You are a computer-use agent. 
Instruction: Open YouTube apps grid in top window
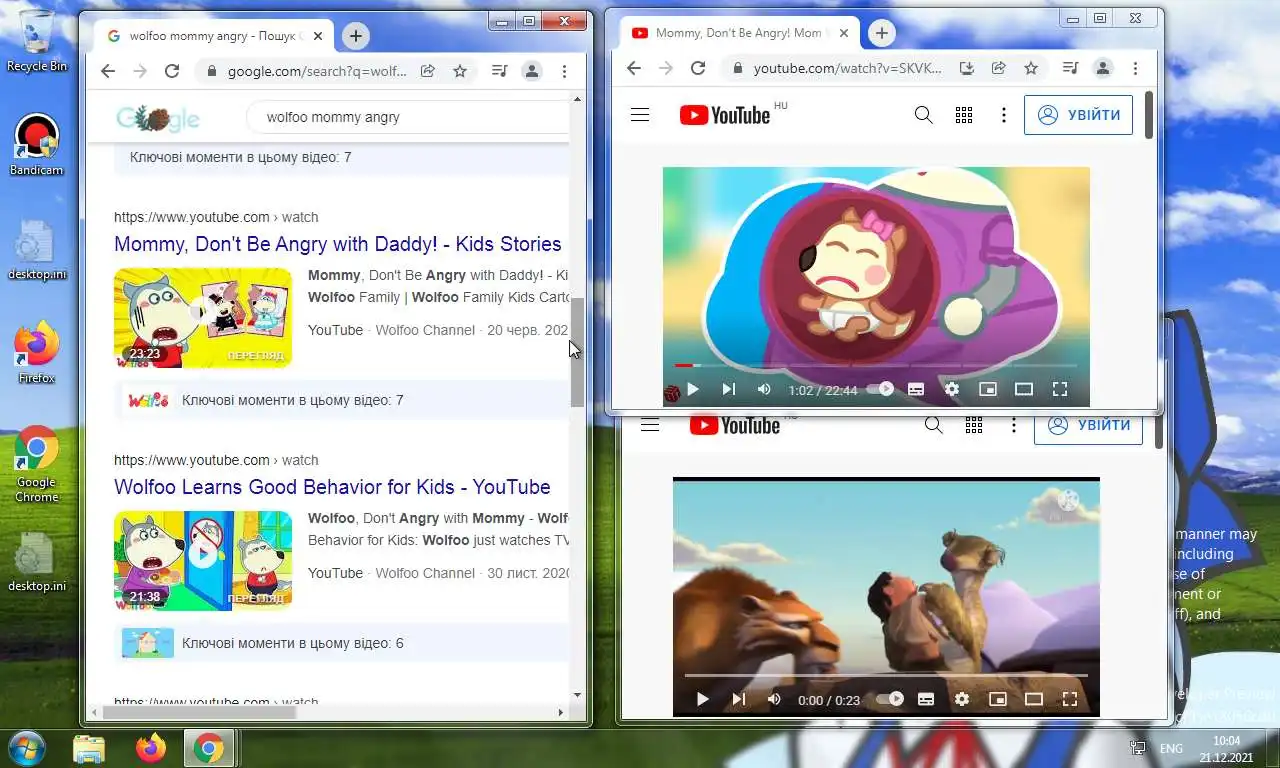click(964, 115)
